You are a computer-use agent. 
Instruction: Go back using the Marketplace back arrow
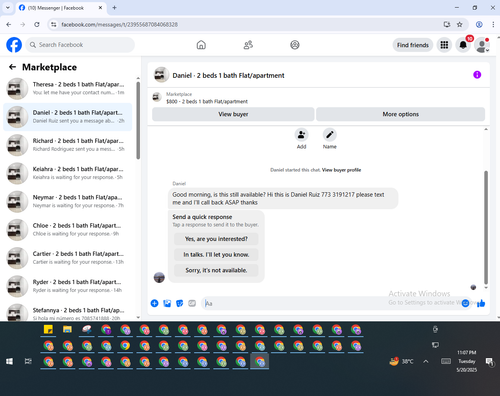click(x=12, y=67)
